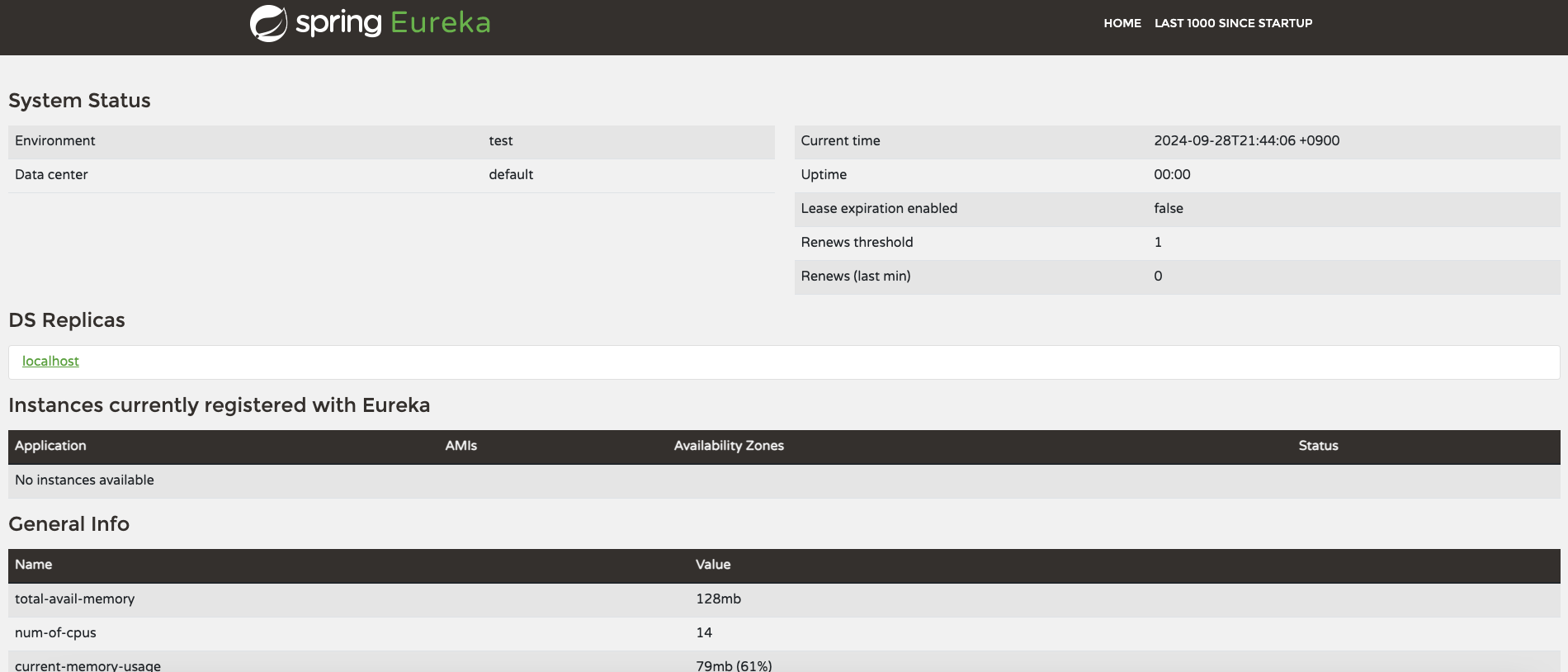Select timestamp 2024-09-28T21:44:06 +0900
Screen dimensions: 1568x672
pyautogui.click(x=1246, y=141)
